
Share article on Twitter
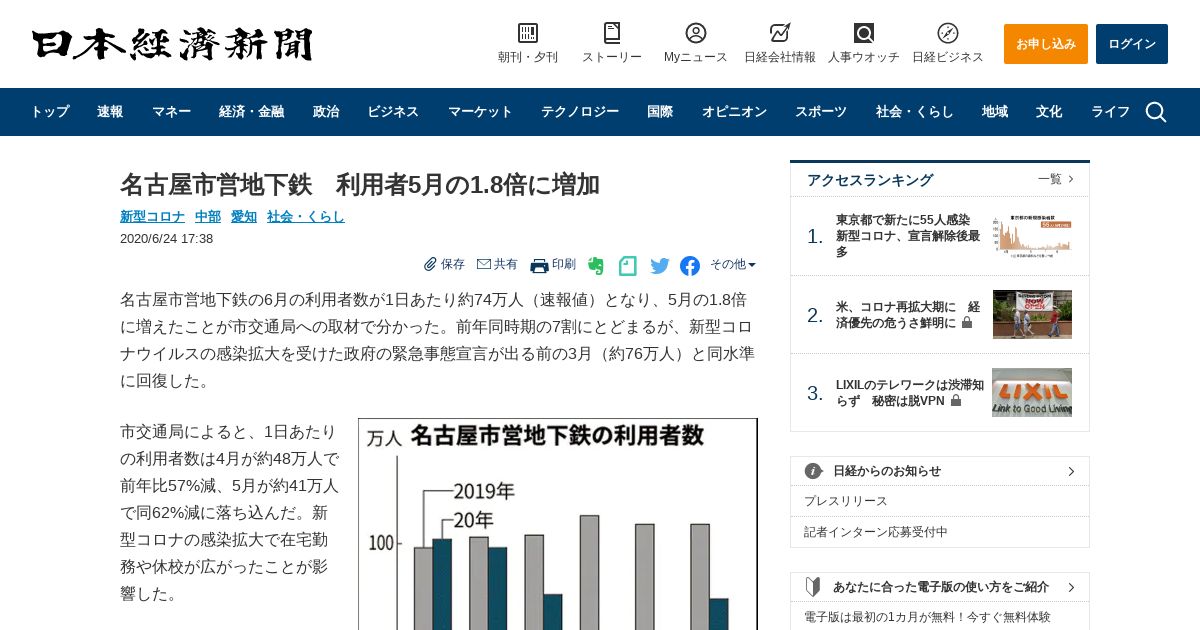660,266
